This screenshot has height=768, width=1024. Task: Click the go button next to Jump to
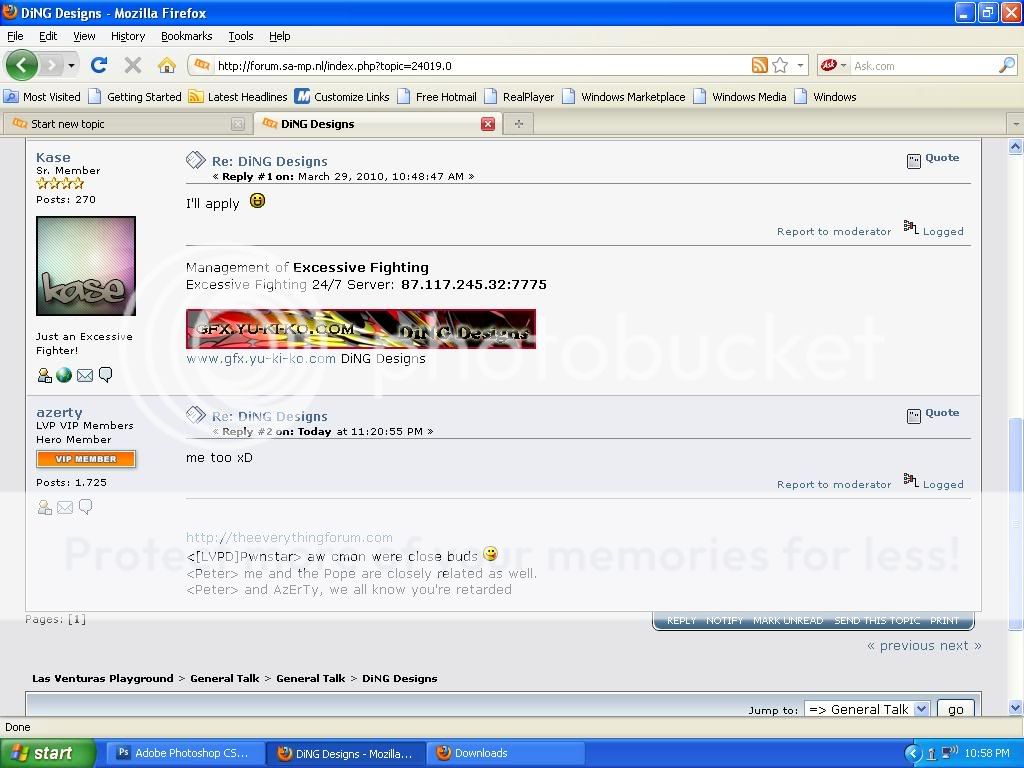coord(955,709)
